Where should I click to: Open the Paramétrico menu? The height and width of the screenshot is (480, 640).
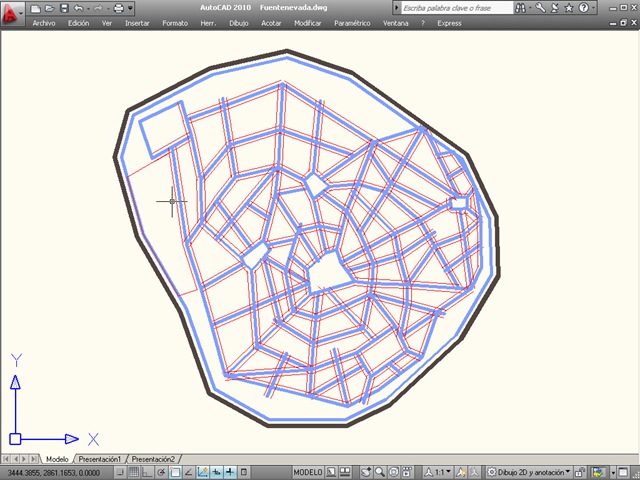(352, 23)
